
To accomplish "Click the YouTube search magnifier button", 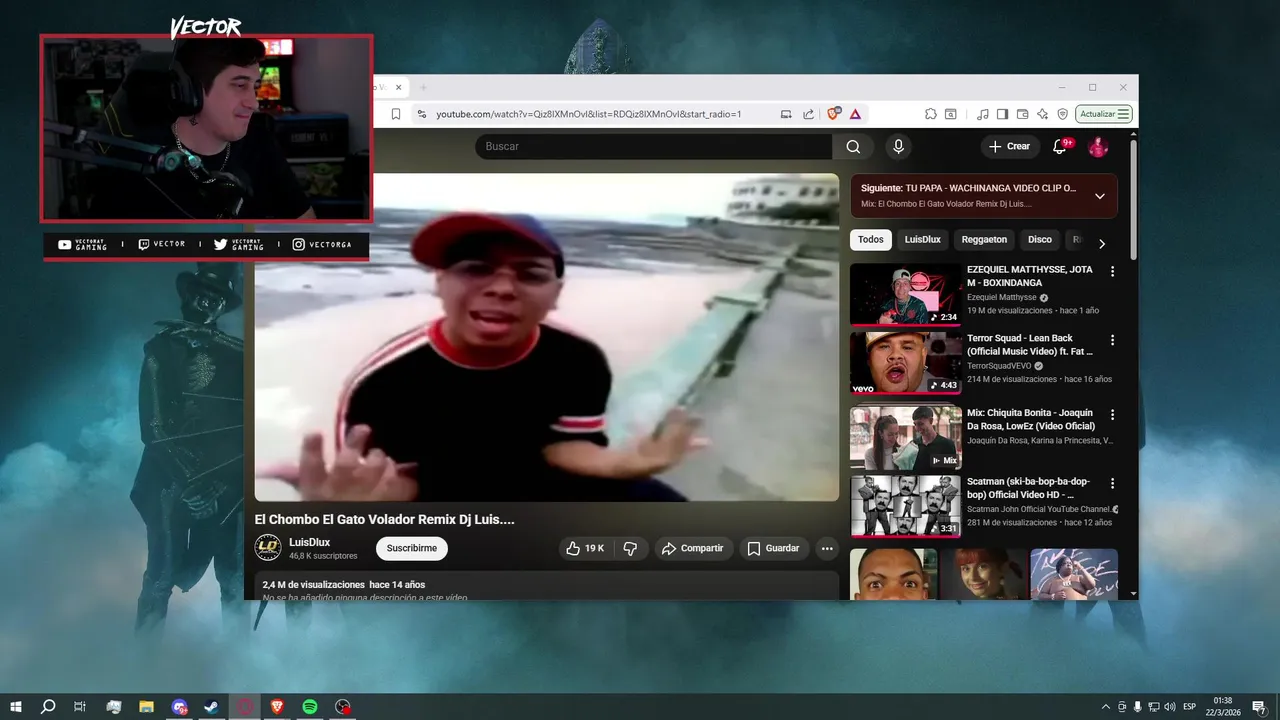I will (853, 147).
